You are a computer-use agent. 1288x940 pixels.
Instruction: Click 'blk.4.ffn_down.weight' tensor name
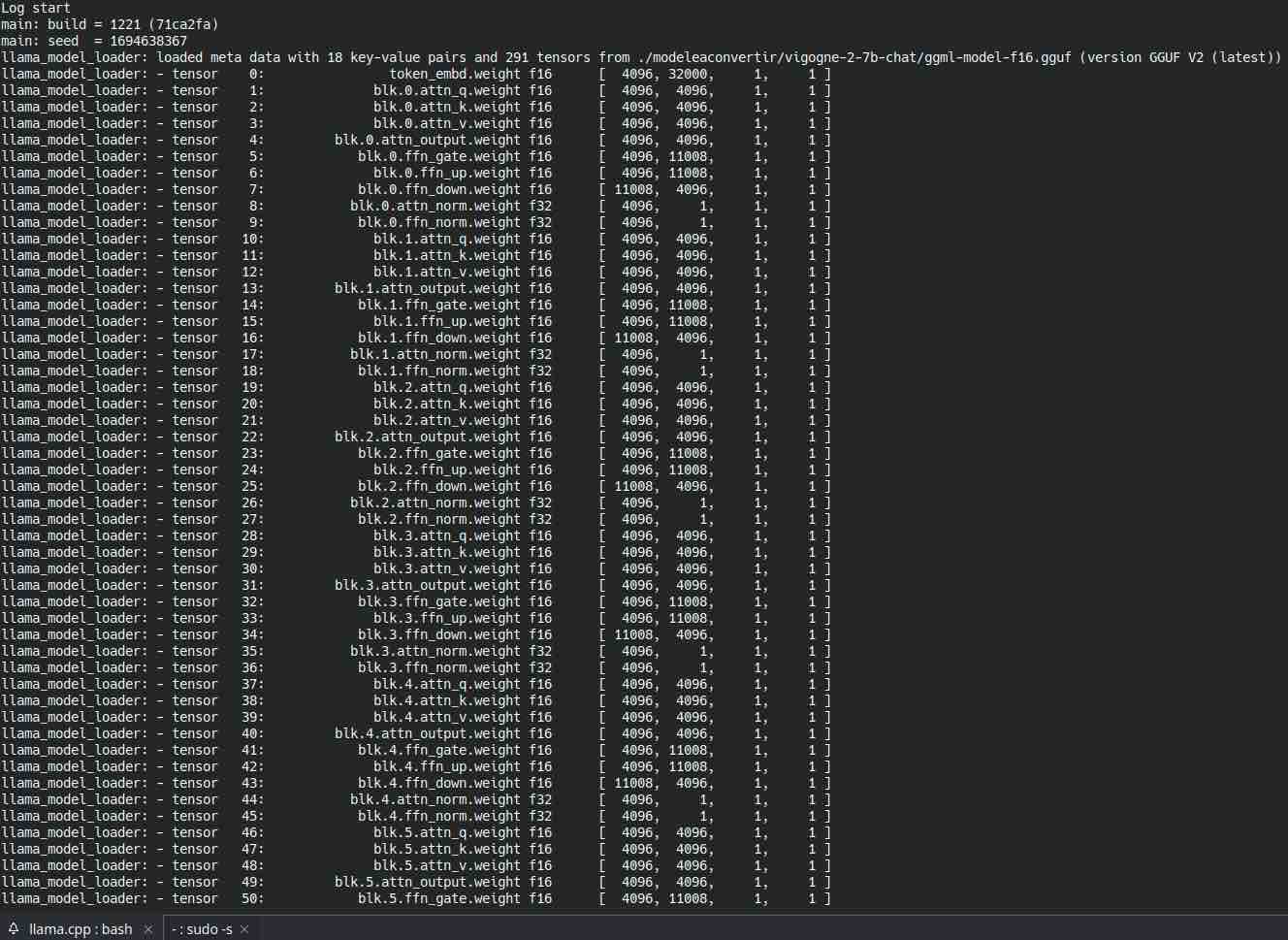pyautogui.click(x=440, y=783)
